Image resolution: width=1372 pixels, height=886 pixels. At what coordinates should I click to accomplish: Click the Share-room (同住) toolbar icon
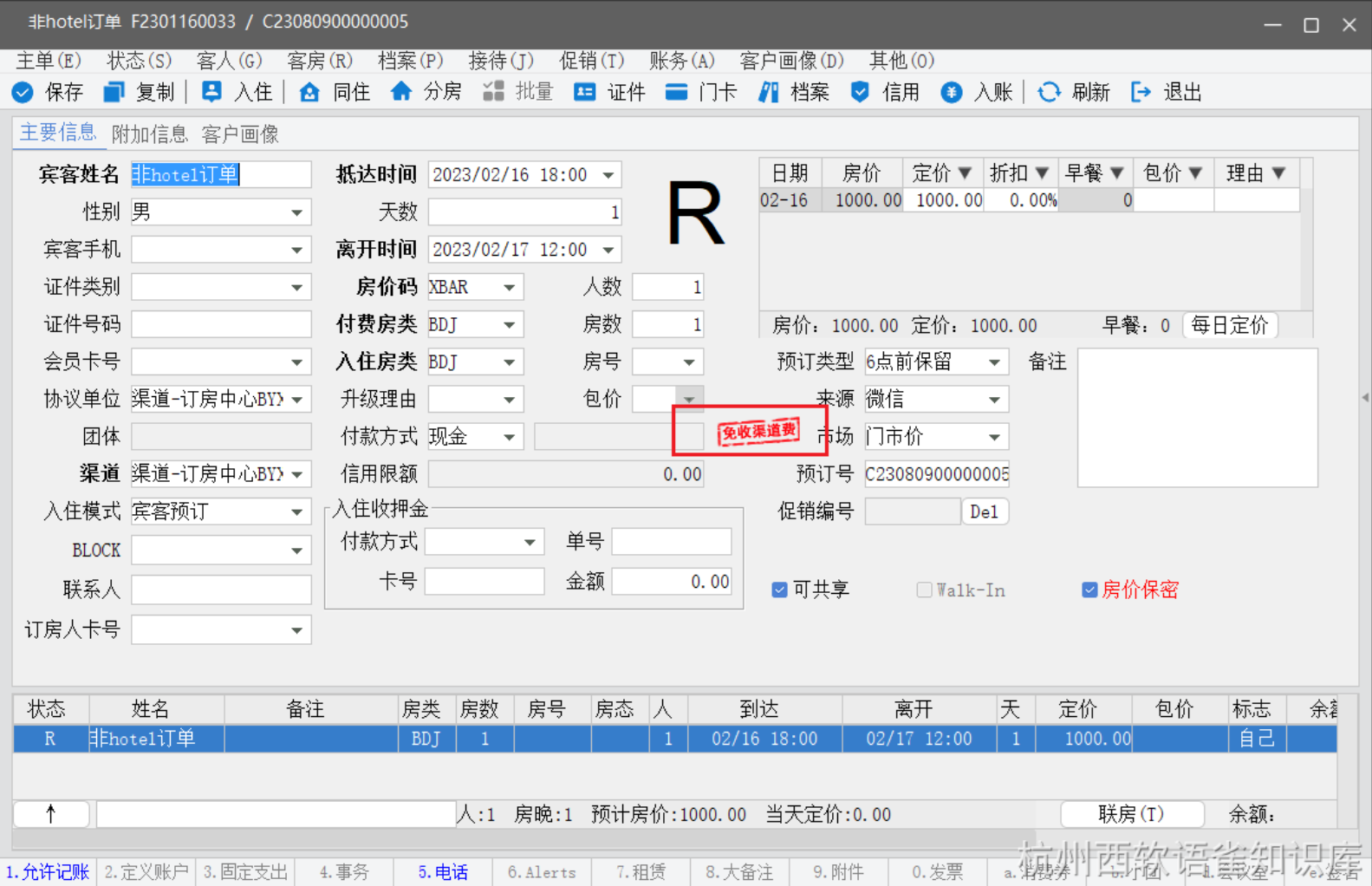coord(309,92)
